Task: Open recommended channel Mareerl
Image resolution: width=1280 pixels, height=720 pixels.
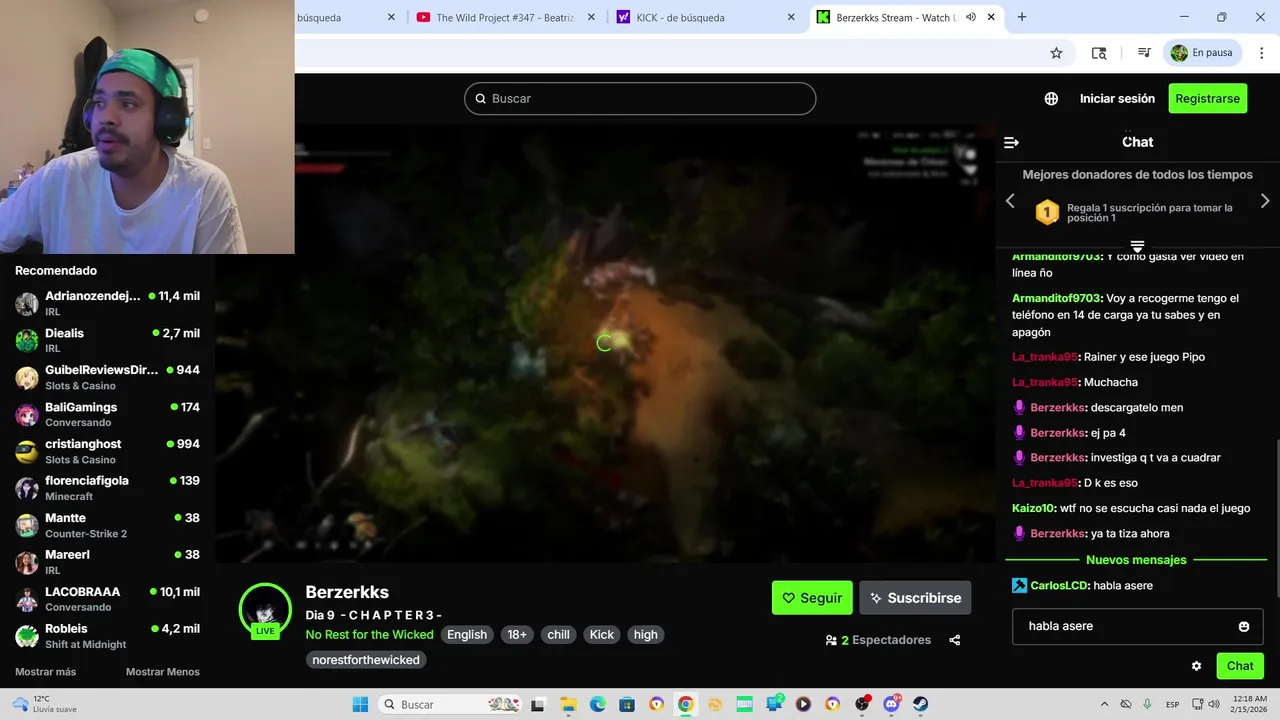Action: [107, 562]
